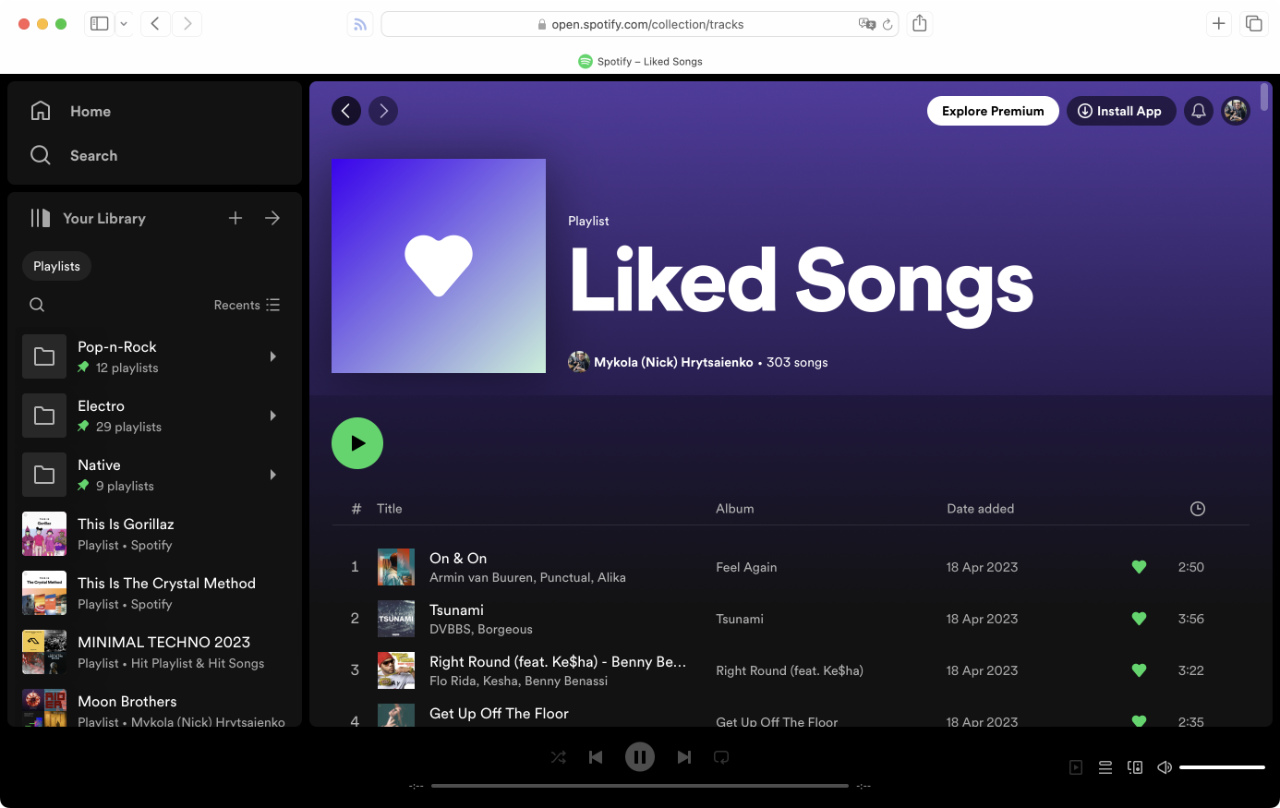
Task: Create a new playlist with plus icon
Action: (235, 218)
